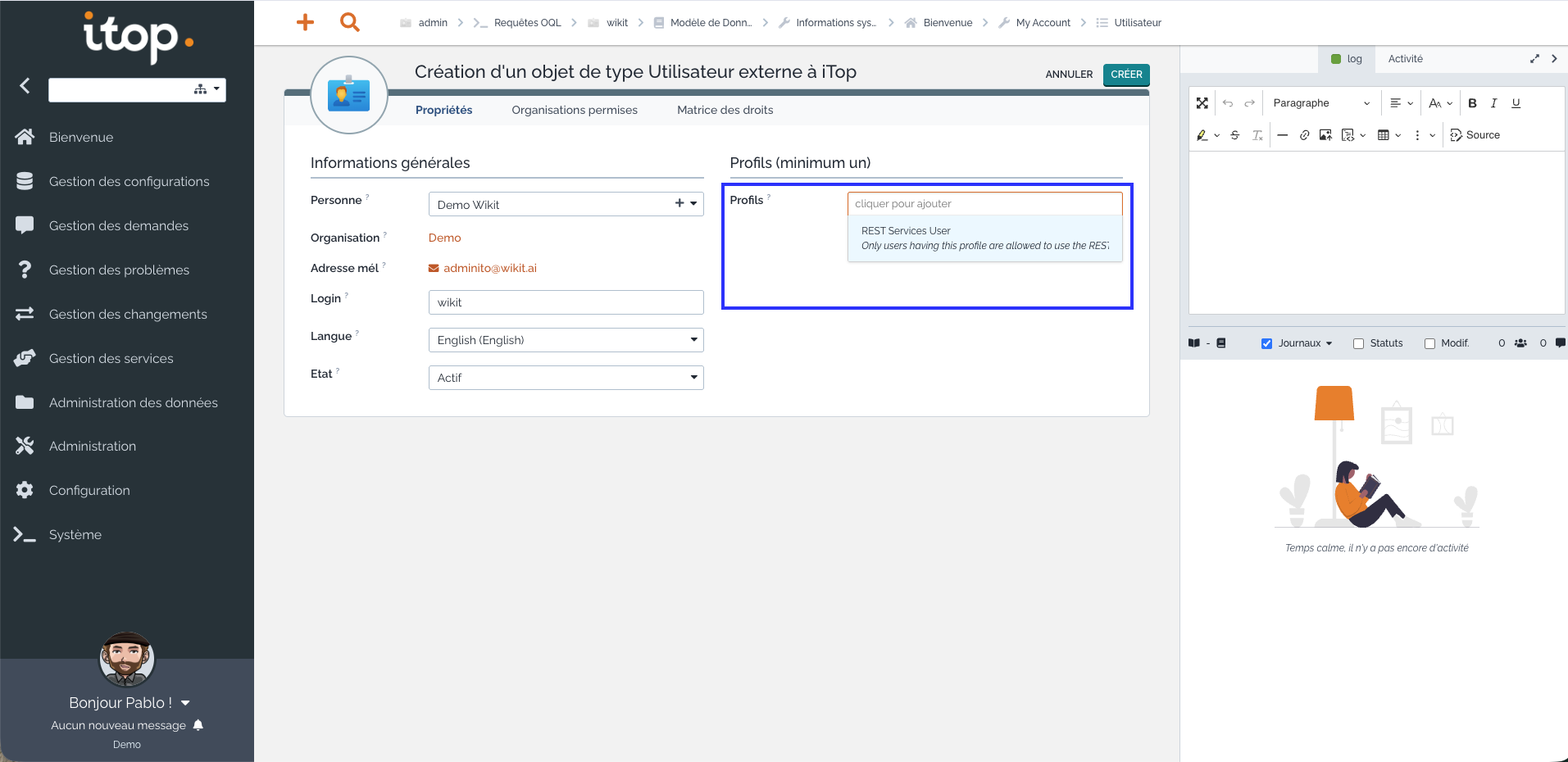The height and width of the screenshot is (762, 1568).
Task: Click the upload image icon
Action: [1325, 135]
